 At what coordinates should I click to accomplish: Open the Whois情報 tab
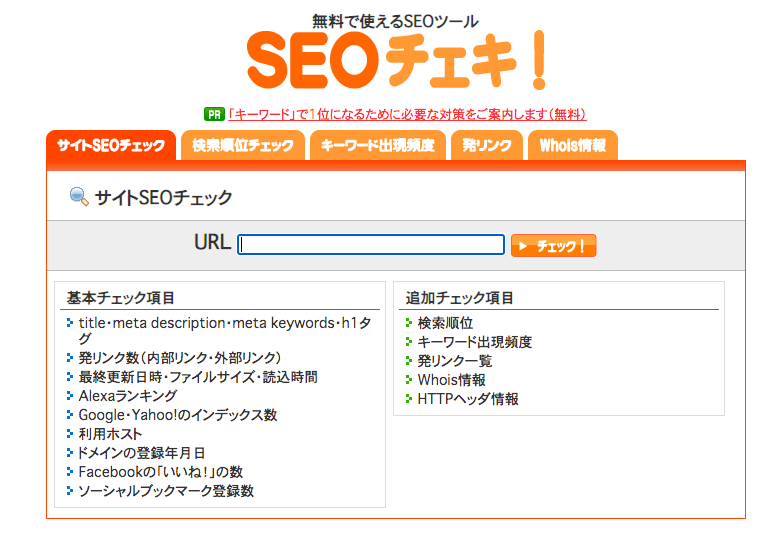coord(573,145)
